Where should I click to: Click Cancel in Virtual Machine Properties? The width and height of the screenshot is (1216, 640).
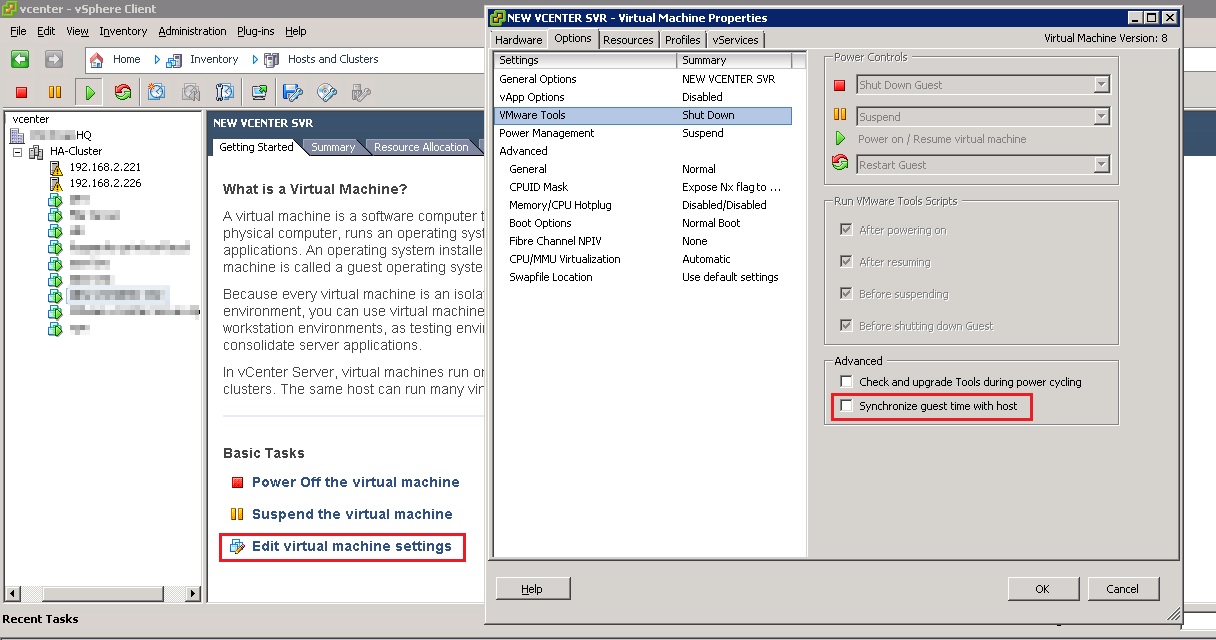(1124, 589)
